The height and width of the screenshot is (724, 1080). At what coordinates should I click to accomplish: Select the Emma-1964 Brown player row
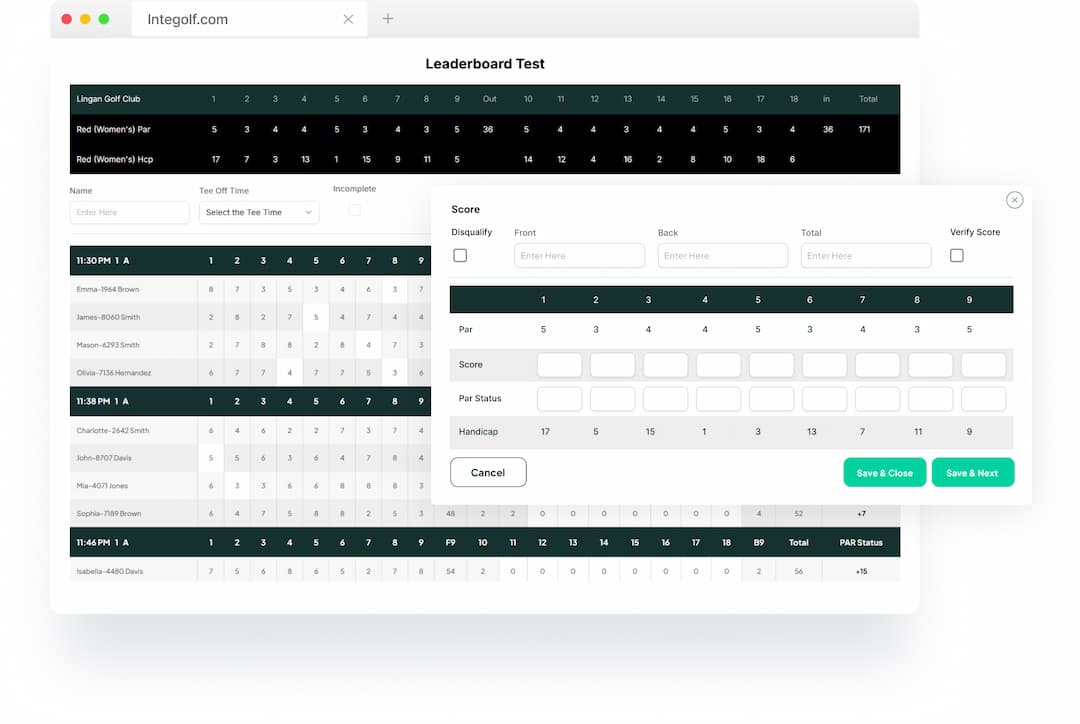tap(112, 289)
